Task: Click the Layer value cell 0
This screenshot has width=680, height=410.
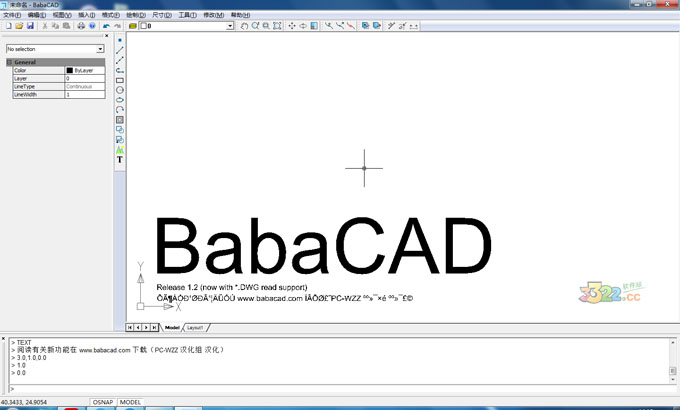Action: coord(85,79)
